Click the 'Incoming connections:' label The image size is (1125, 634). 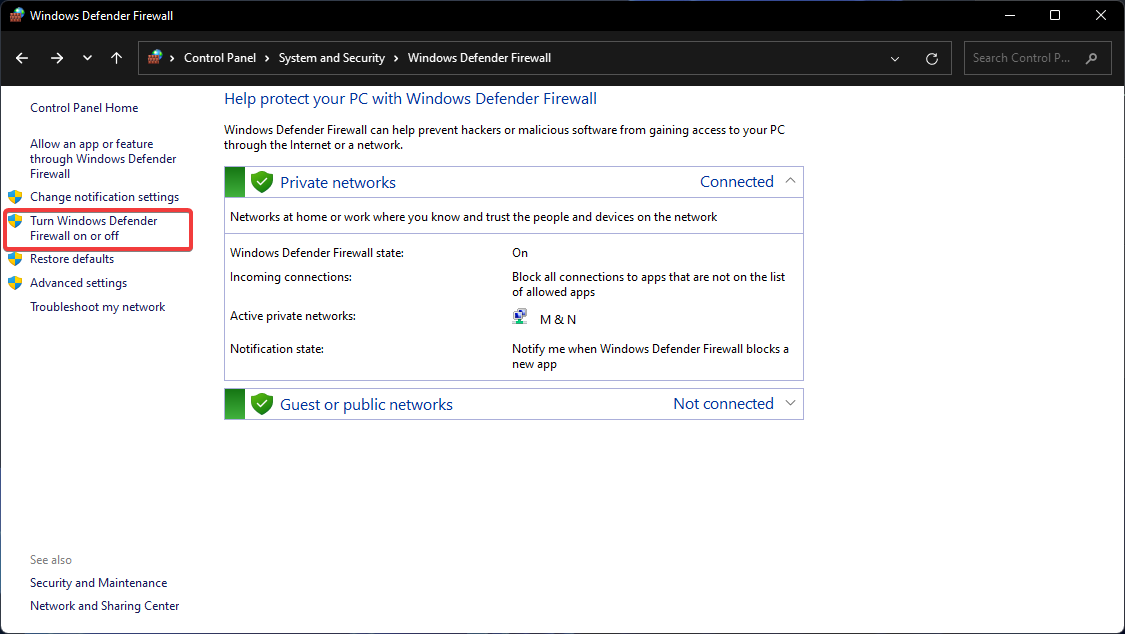point(291,277)
